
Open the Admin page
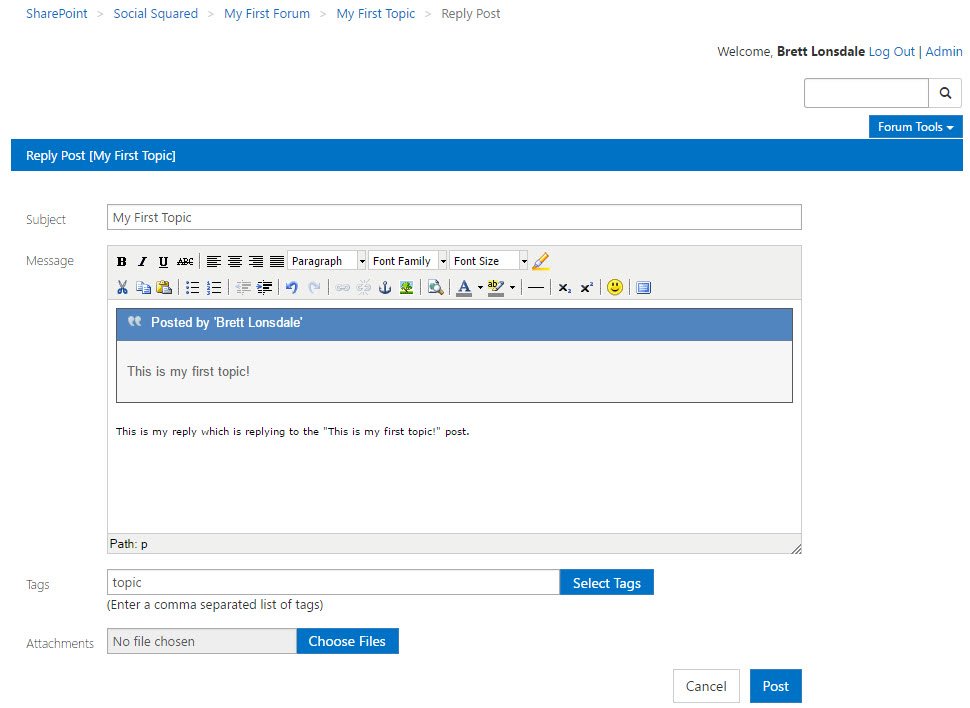(944, 51)
